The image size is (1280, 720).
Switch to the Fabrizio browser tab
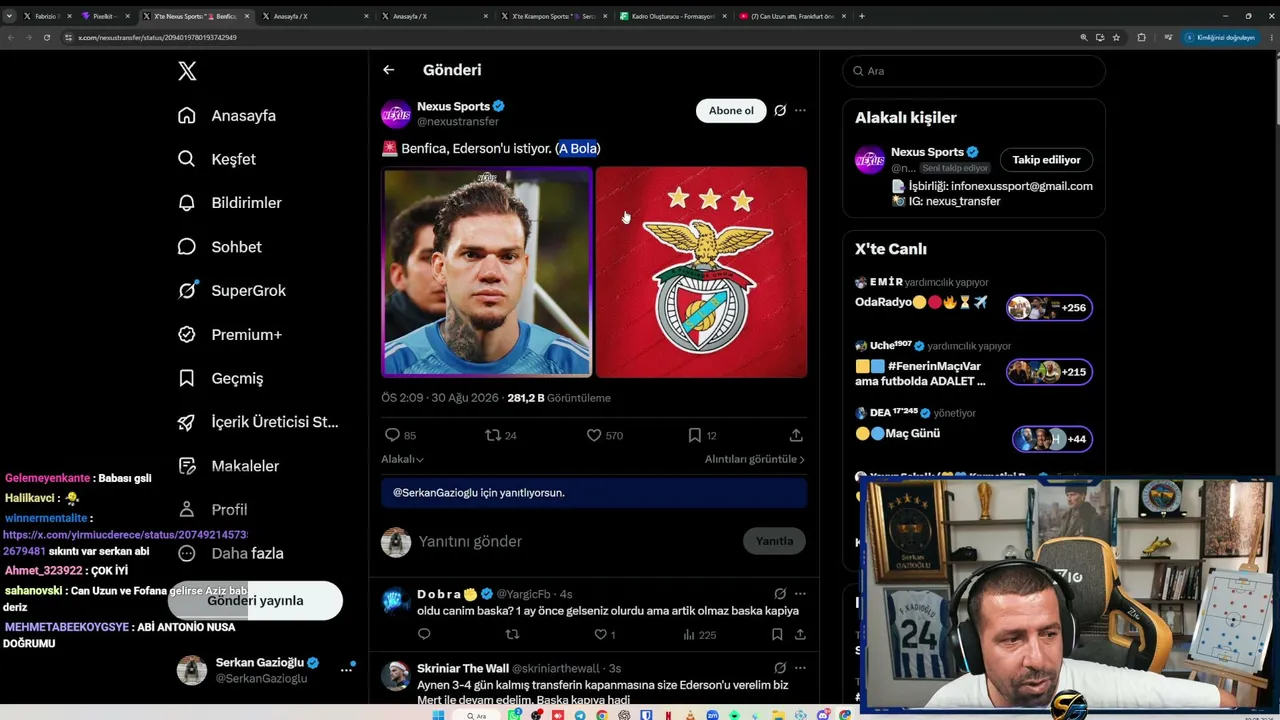(47, 16)
